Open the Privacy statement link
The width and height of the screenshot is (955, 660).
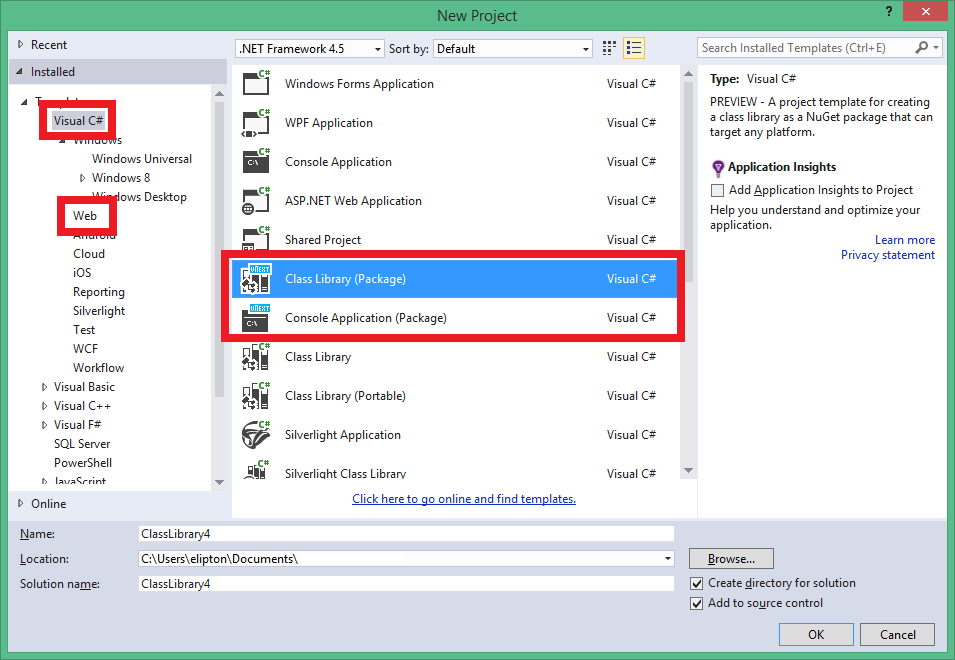coord(887,255)
